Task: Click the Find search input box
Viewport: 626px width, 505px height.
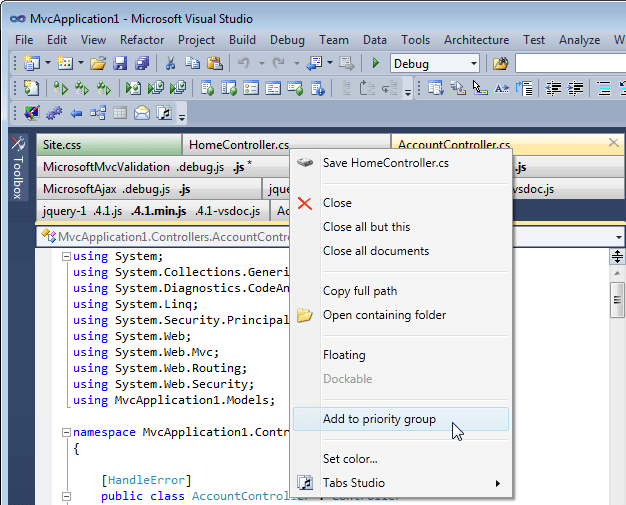Action: (571, 63)
